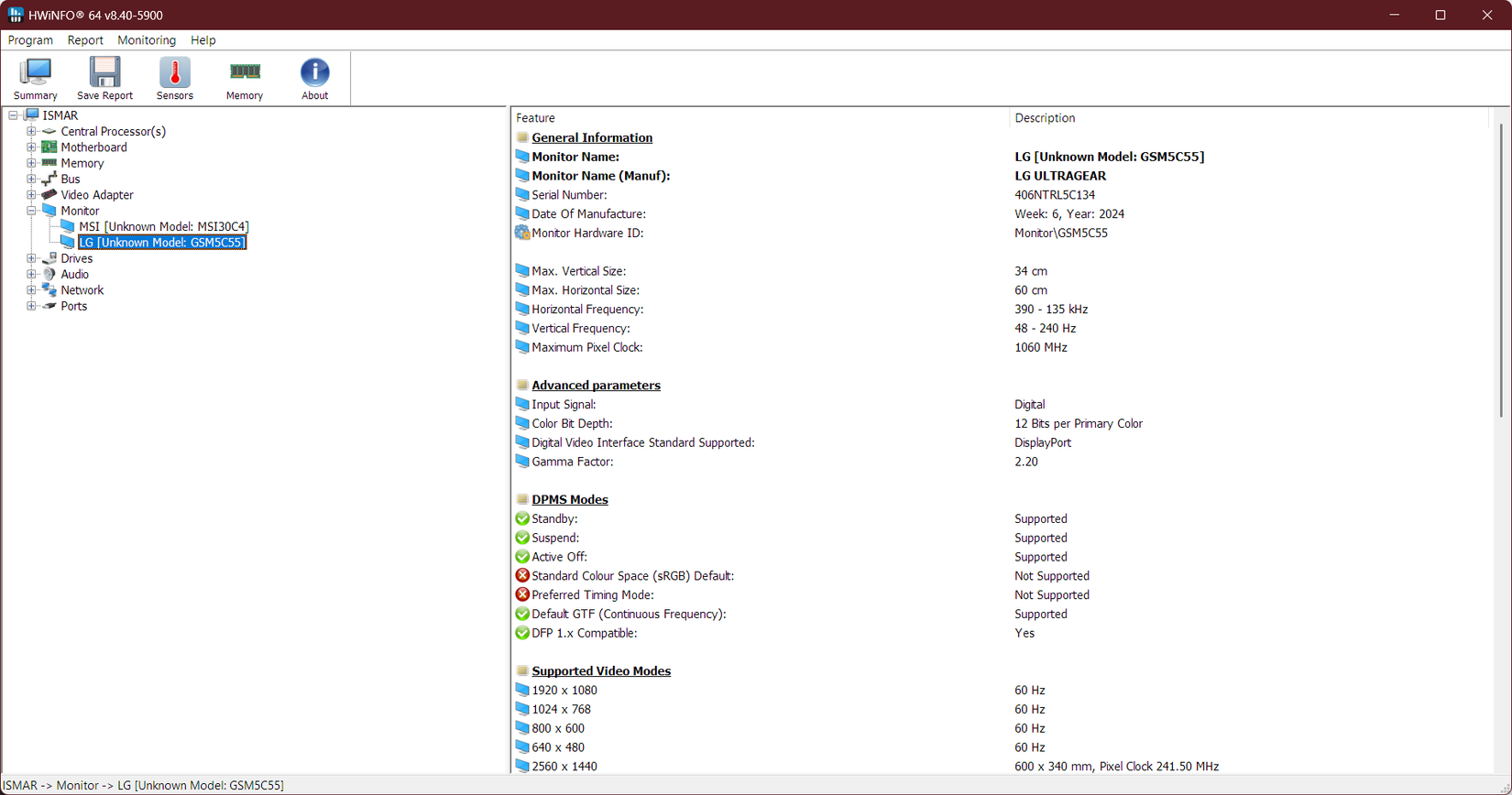Click the HWiNFO app icon in title bar
This screenshot has height=795, width=1512.
(16, 15)
